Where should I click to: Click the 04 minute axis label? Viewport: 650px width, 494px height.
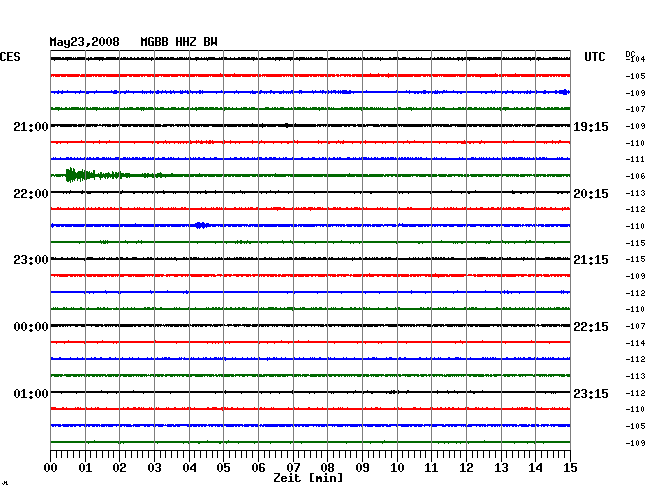point(189,468)
